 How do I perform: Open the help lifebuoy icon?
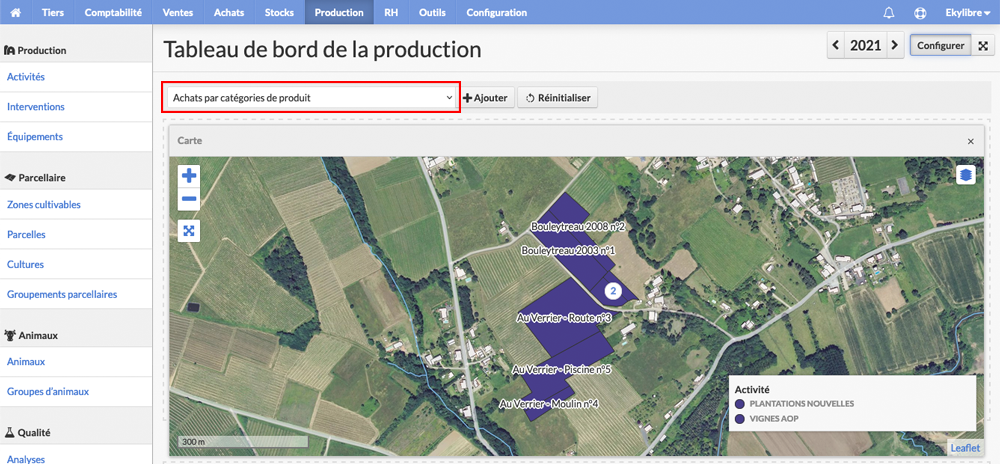[x=920, y=12]
